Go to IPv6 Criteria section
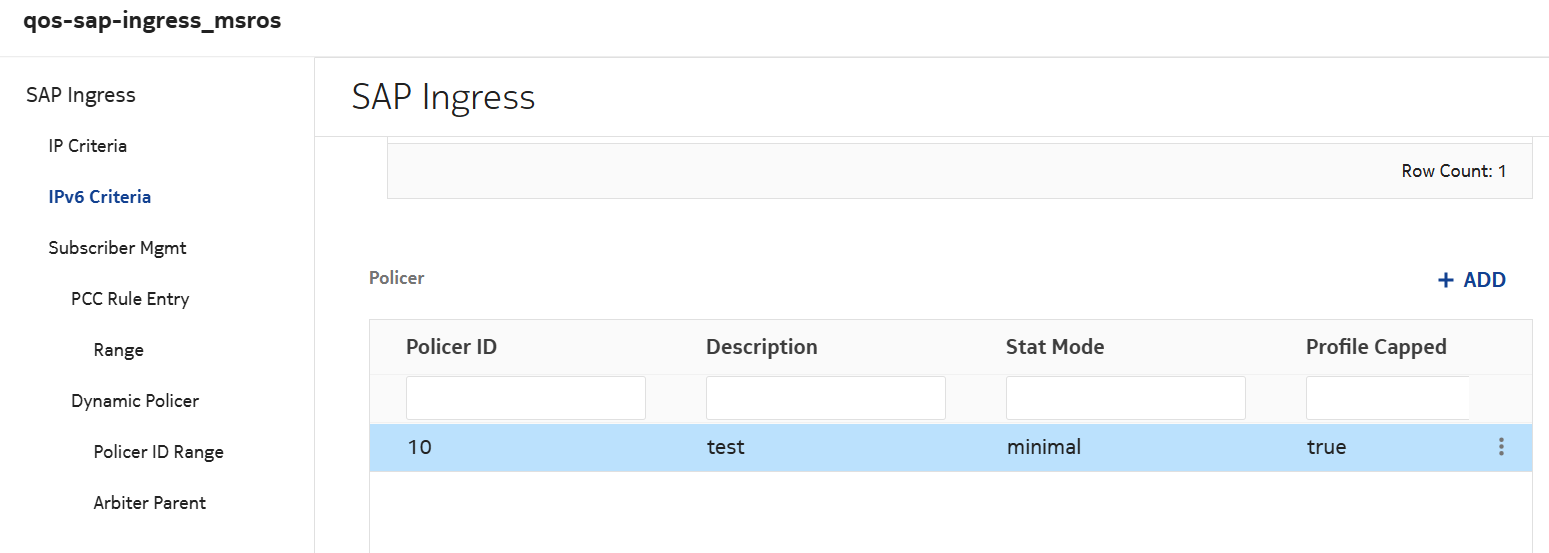The image size is (1549, 553). pyautogui.click(x=100, y=197)
